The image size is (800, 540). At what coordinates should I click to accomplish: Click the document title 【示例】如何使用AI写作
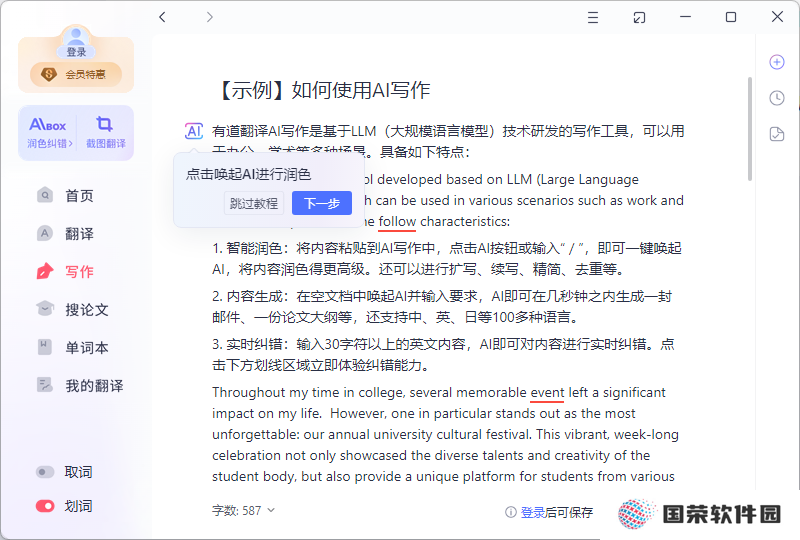pyautogui.click(x=325, y=90)
